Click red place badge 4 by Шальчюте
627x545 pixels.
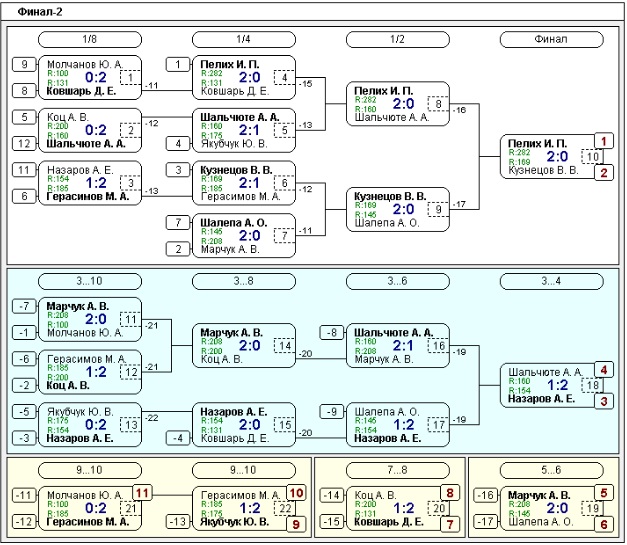[x=604, y=370]
